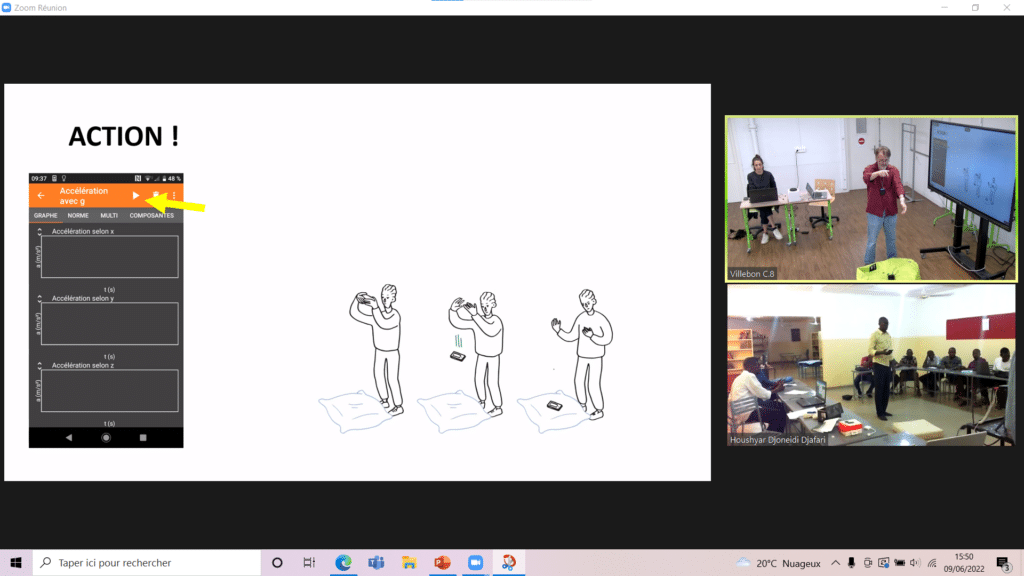Open File Explorer from the taskbar
This screenshot has height=576, width=1024.
pyautogui.click(x=409, y=562)
